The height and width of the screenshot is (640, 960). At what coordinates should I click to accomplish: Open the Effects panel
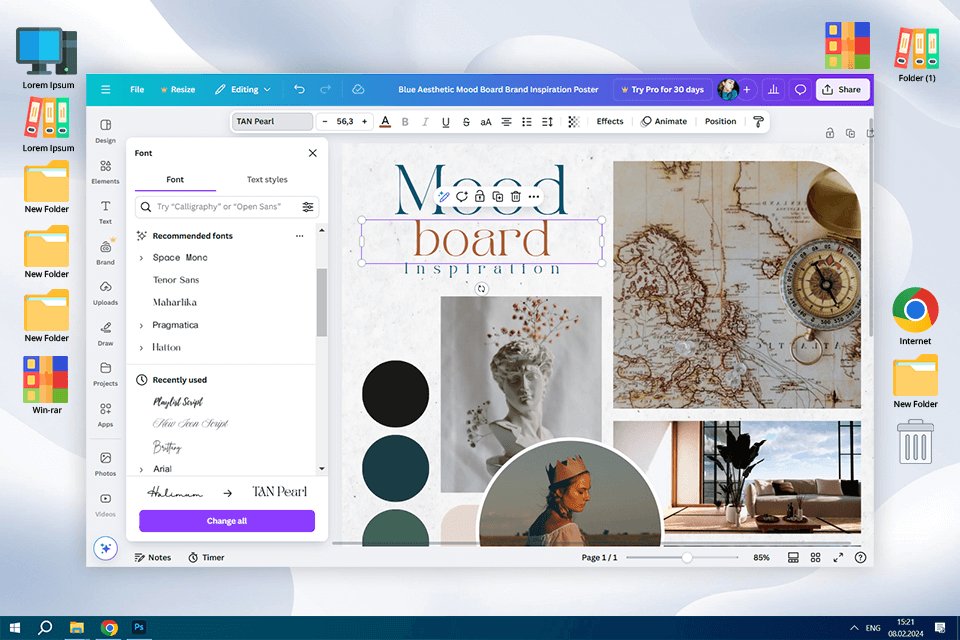click(x=610, y=121)
